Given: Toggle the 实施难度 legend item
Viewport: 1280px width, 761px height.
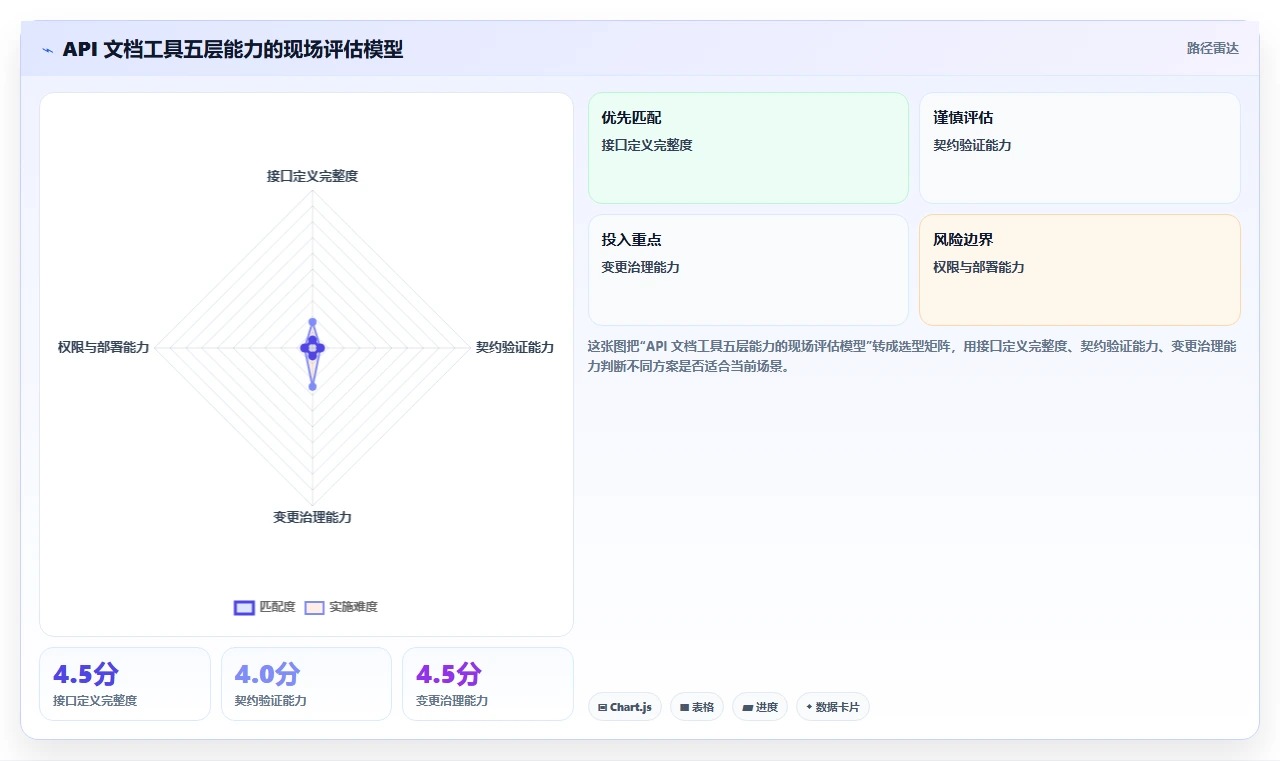Looking at the screenshot, I should click(x=341, y=607).
